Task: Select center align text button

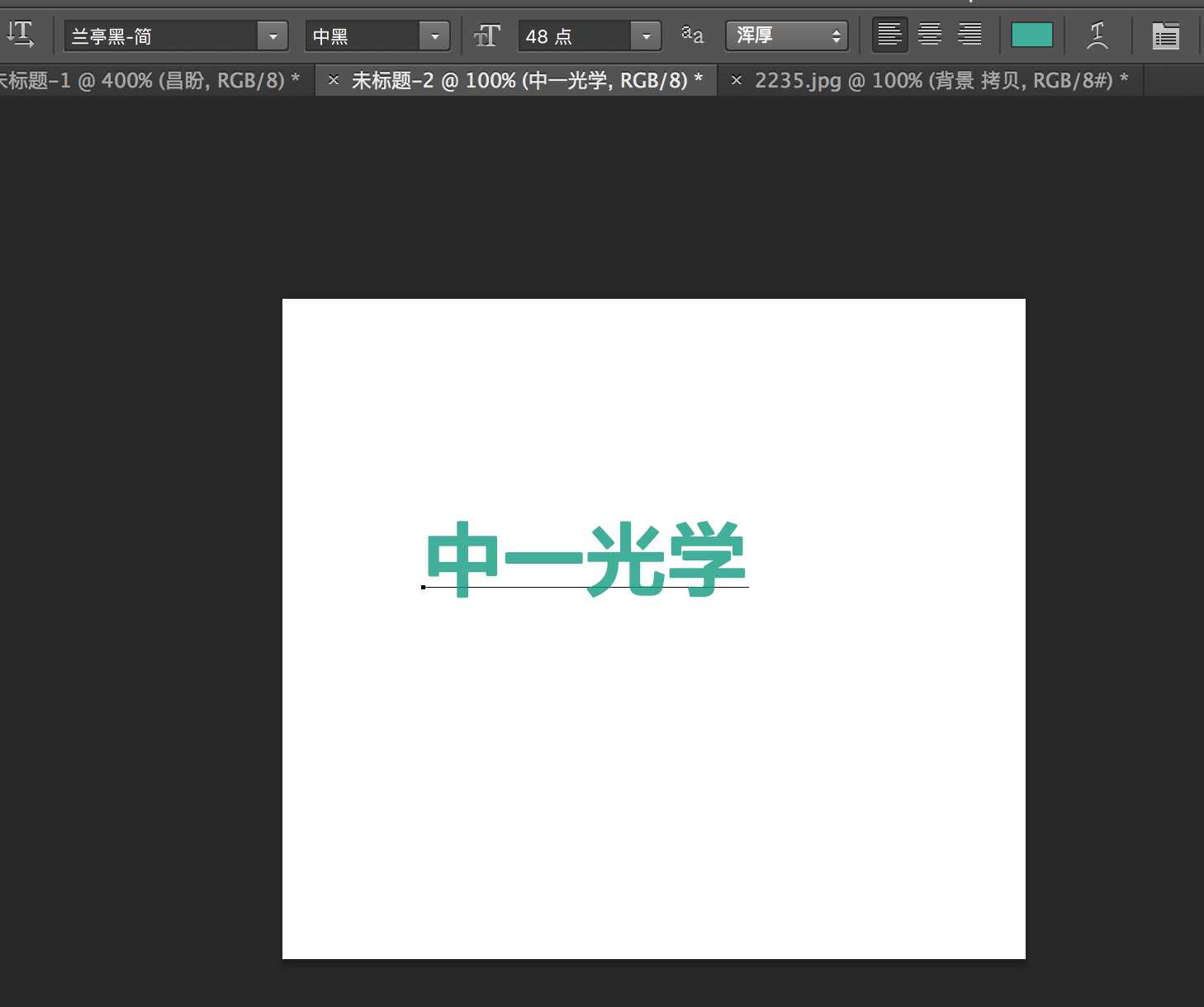Action: click(x=930, y=35)
